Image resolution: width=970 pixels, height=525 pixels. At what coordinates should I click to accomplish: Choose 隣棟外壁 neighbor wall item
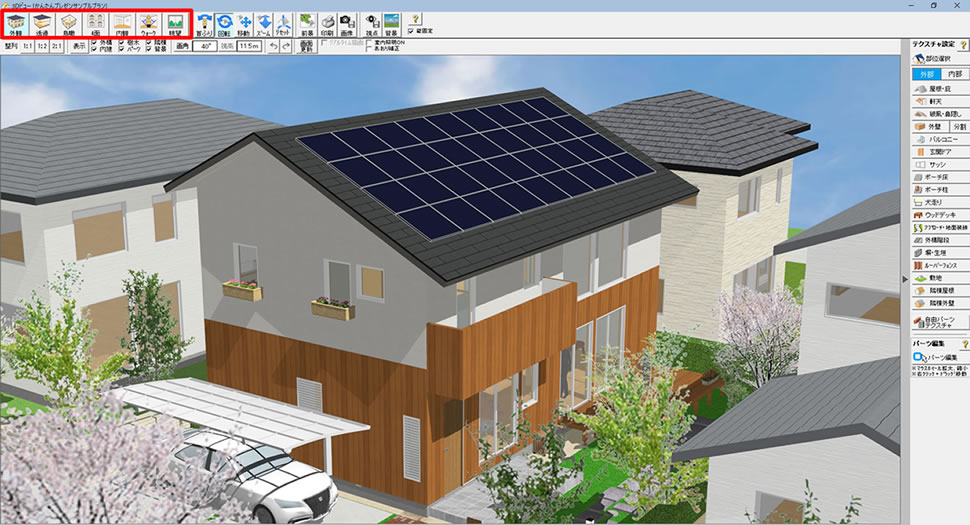[x=940, y=304]
